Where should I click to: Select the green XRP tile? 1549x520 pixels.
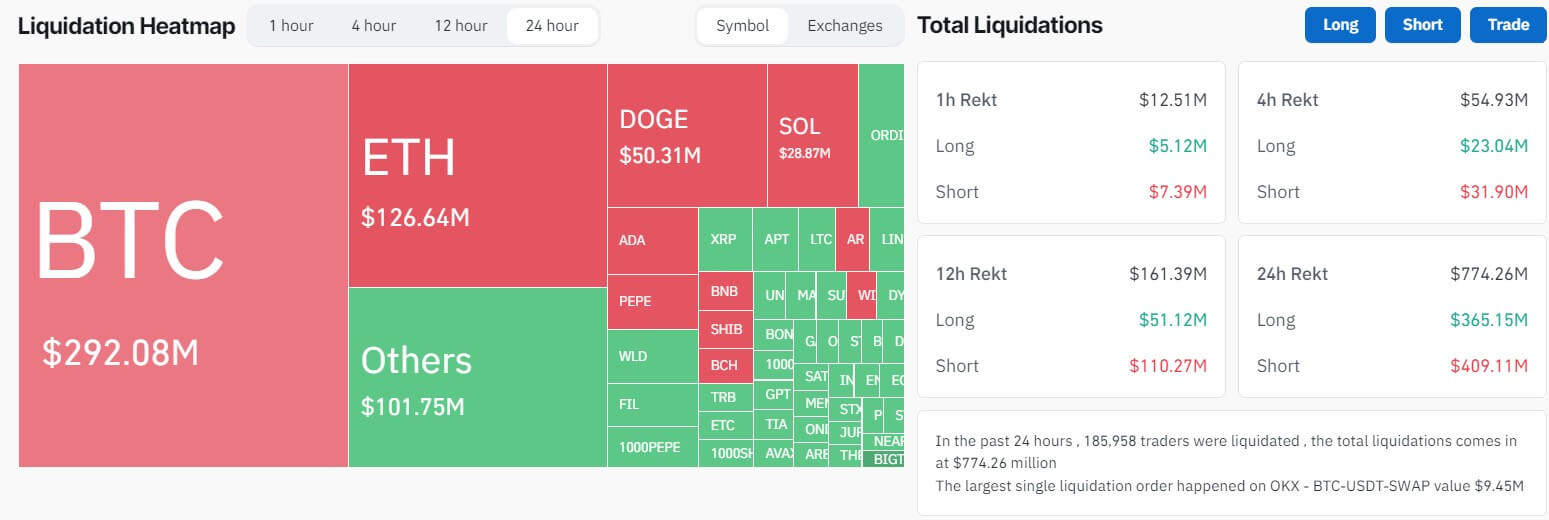tap(724, 240)
